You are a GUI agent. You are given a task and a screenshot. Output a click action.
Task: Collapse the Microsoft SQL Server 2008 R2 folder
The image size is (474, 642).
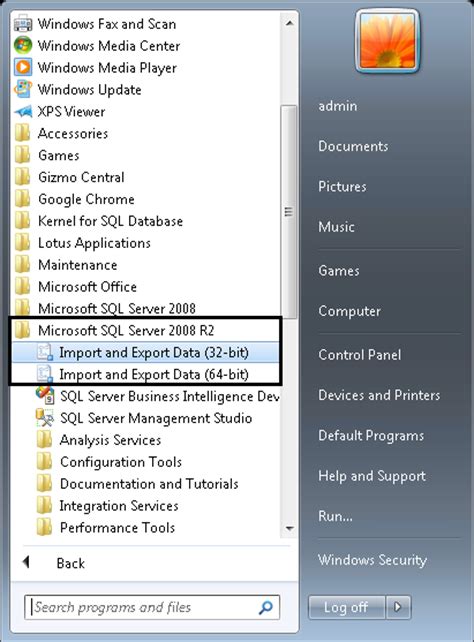click(126, 330)
